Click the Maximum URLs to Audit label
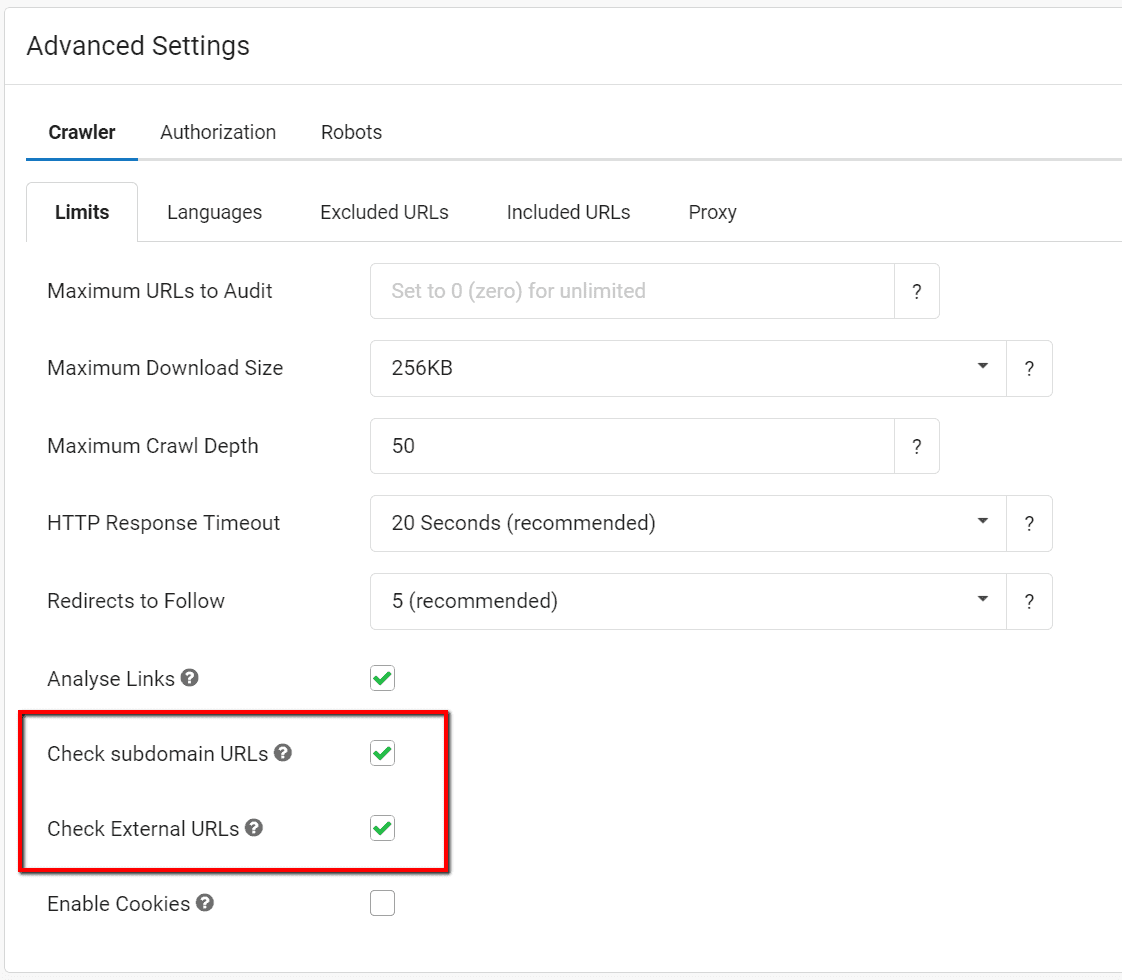1122x980 pixels. 160,291
